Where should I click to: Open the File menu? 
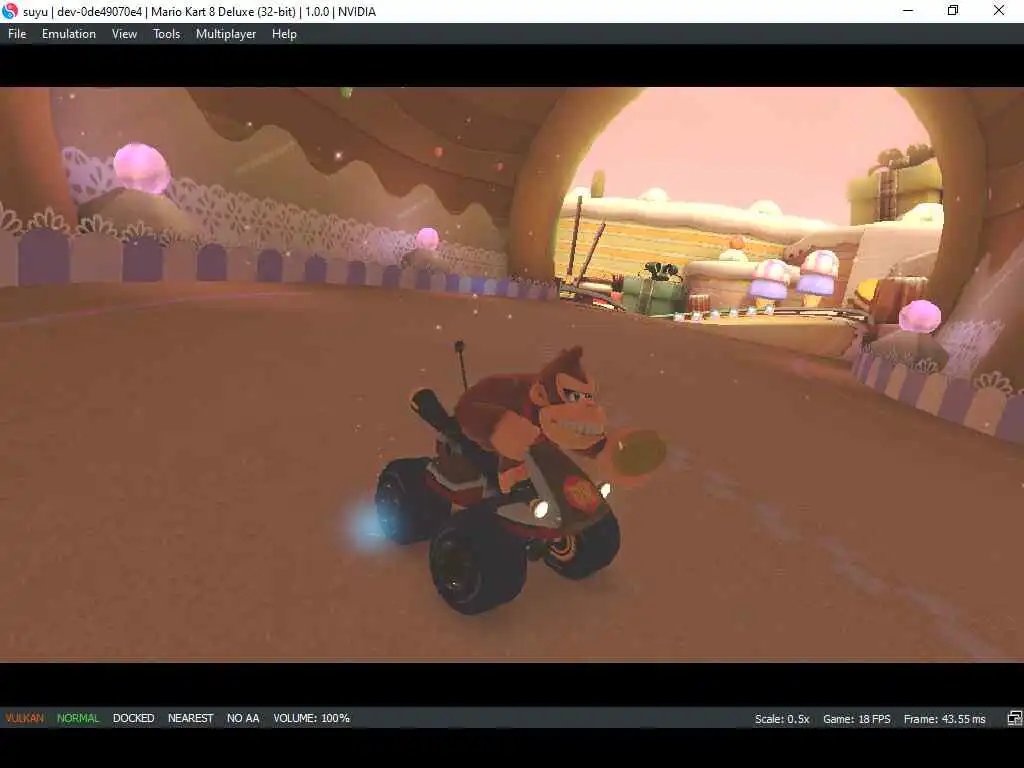tap(17, 34)
